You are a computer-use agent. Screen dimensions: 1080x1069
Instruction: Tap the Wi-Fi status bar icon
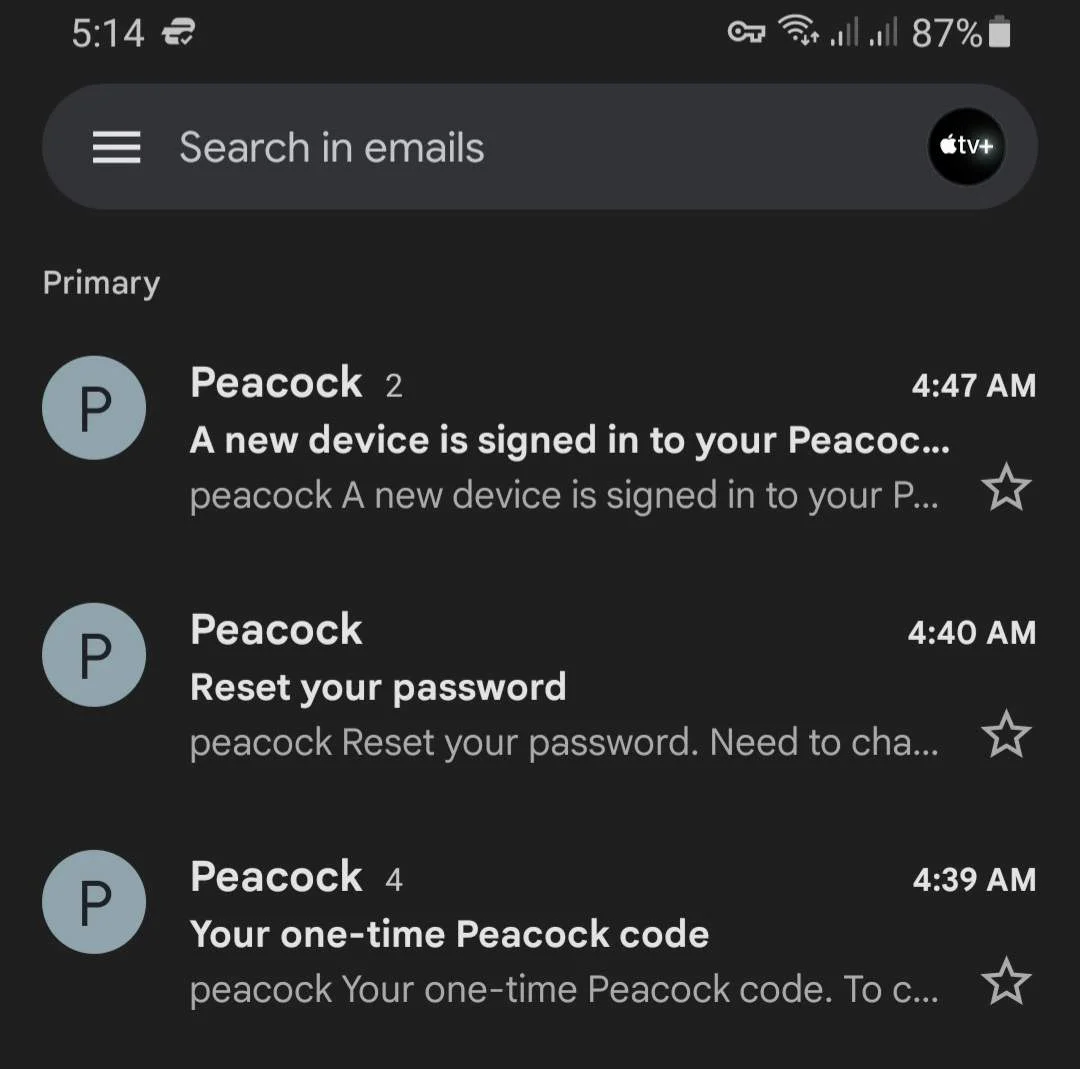(798, 31)
